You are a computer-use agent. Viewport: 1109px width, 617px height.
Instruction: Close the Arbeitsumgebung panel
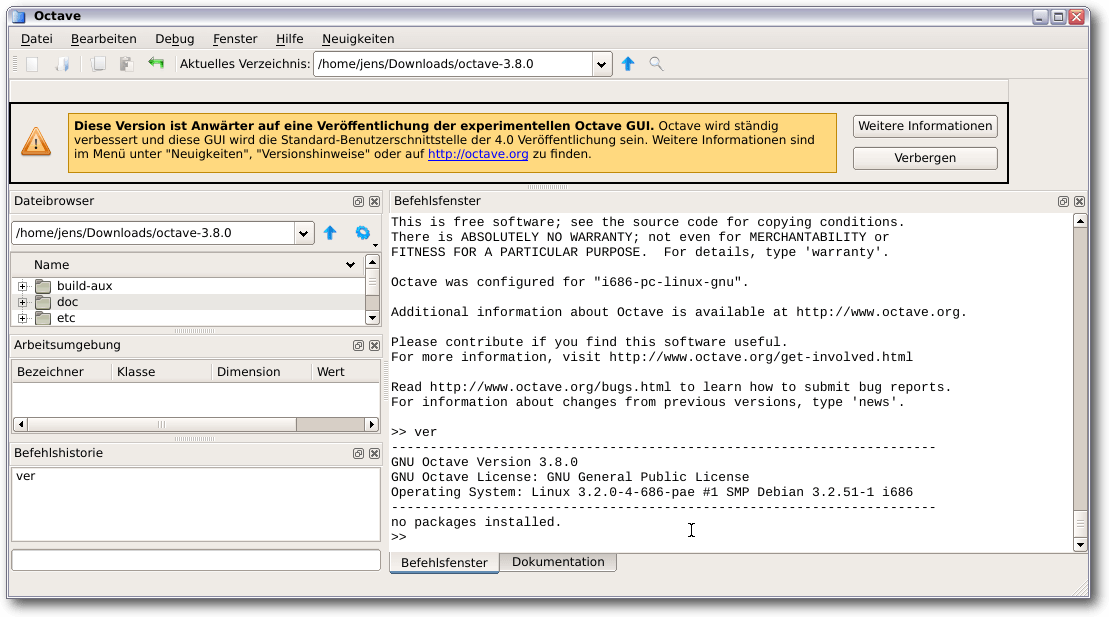(x=375, y=345)
